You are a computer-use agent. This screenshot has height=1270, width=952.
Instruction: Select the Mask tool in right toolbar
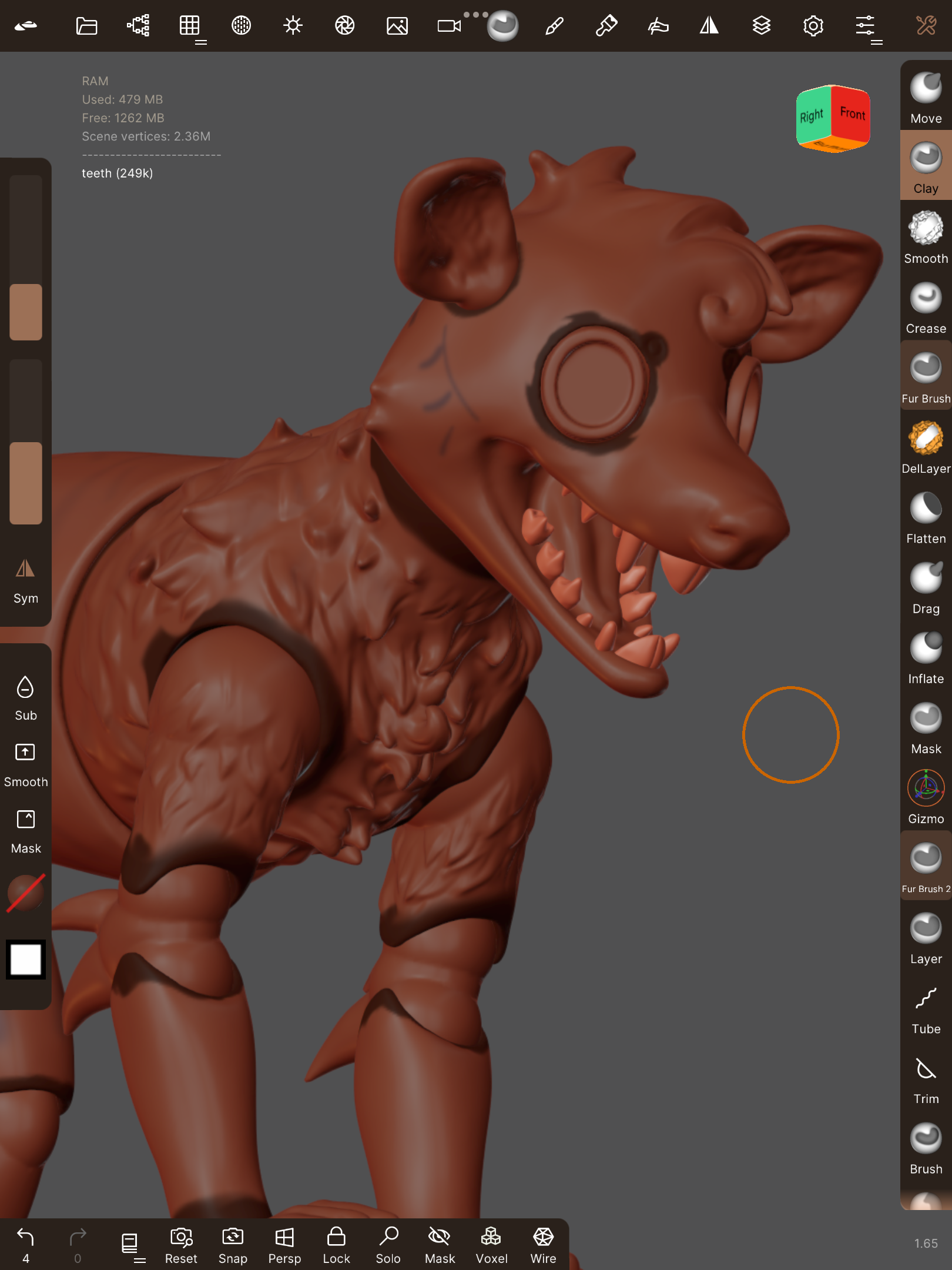[x=926, y=728]
